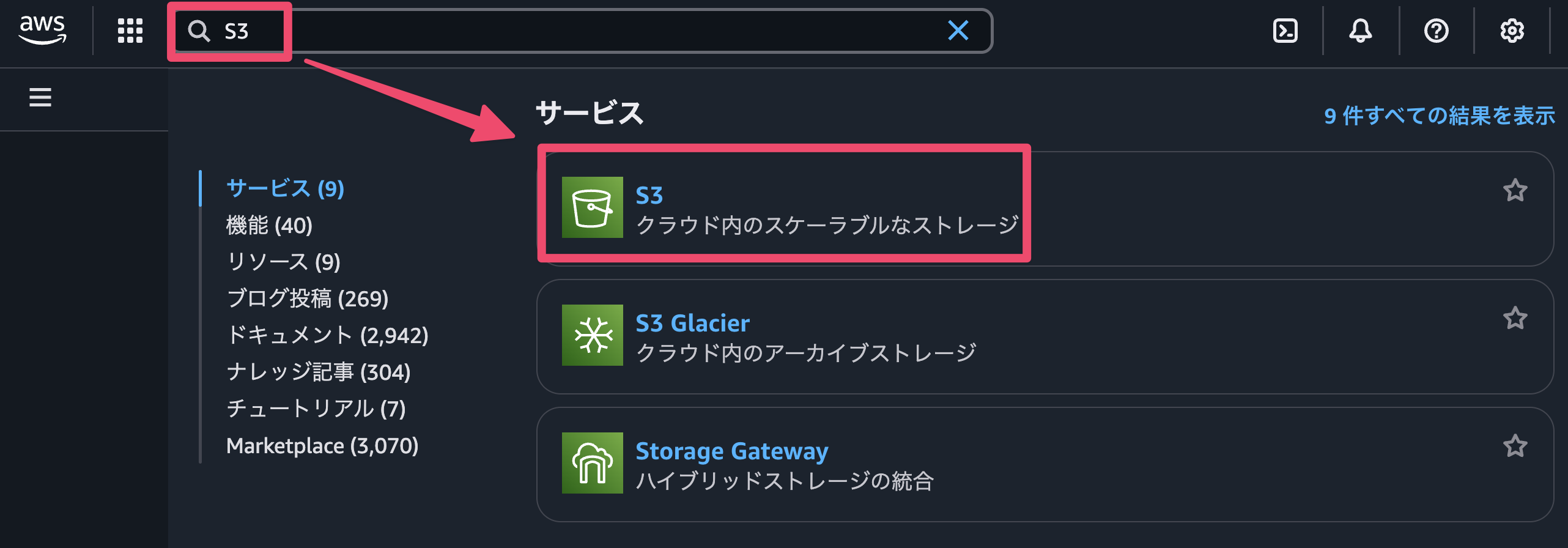
Task: Select the サービス (9) category
Action: 285,188
